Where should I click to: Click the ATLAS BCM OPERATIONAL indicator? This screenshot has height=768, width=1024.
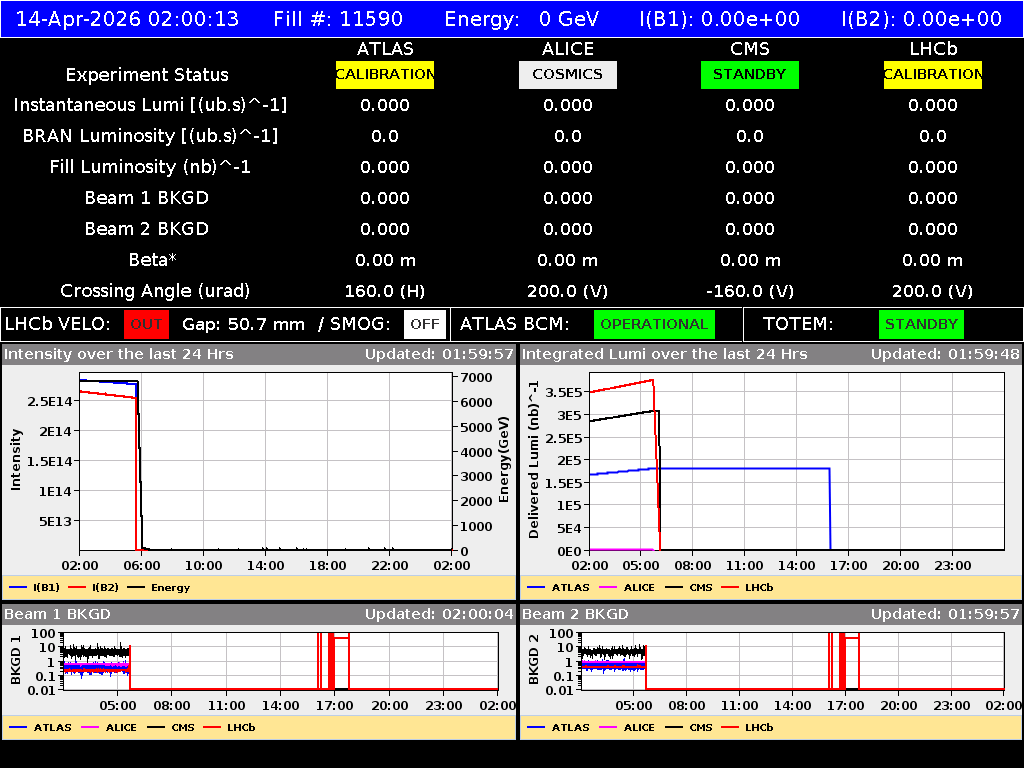pyautogui.click(x=654, y=324)
